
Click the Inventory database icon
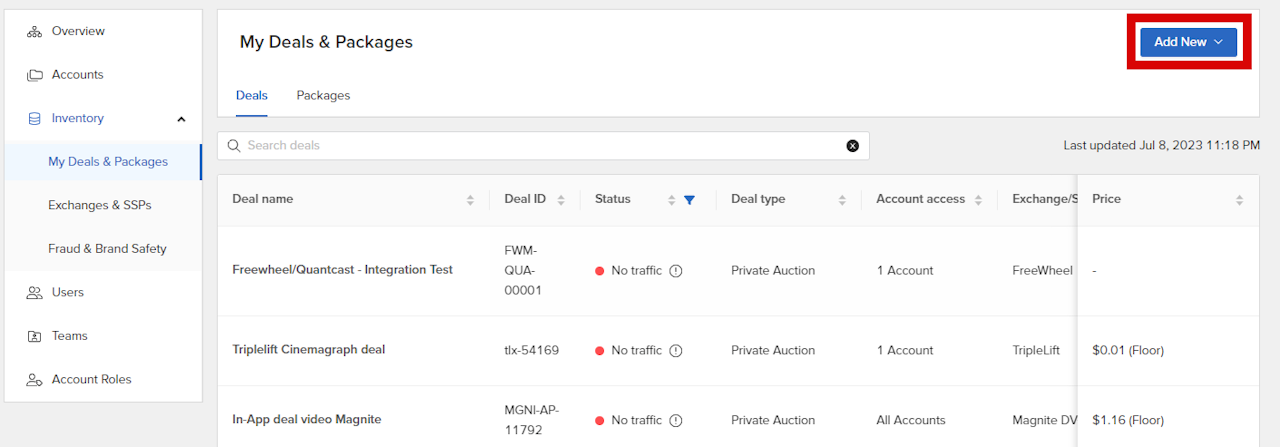click(x=35, y=119)
